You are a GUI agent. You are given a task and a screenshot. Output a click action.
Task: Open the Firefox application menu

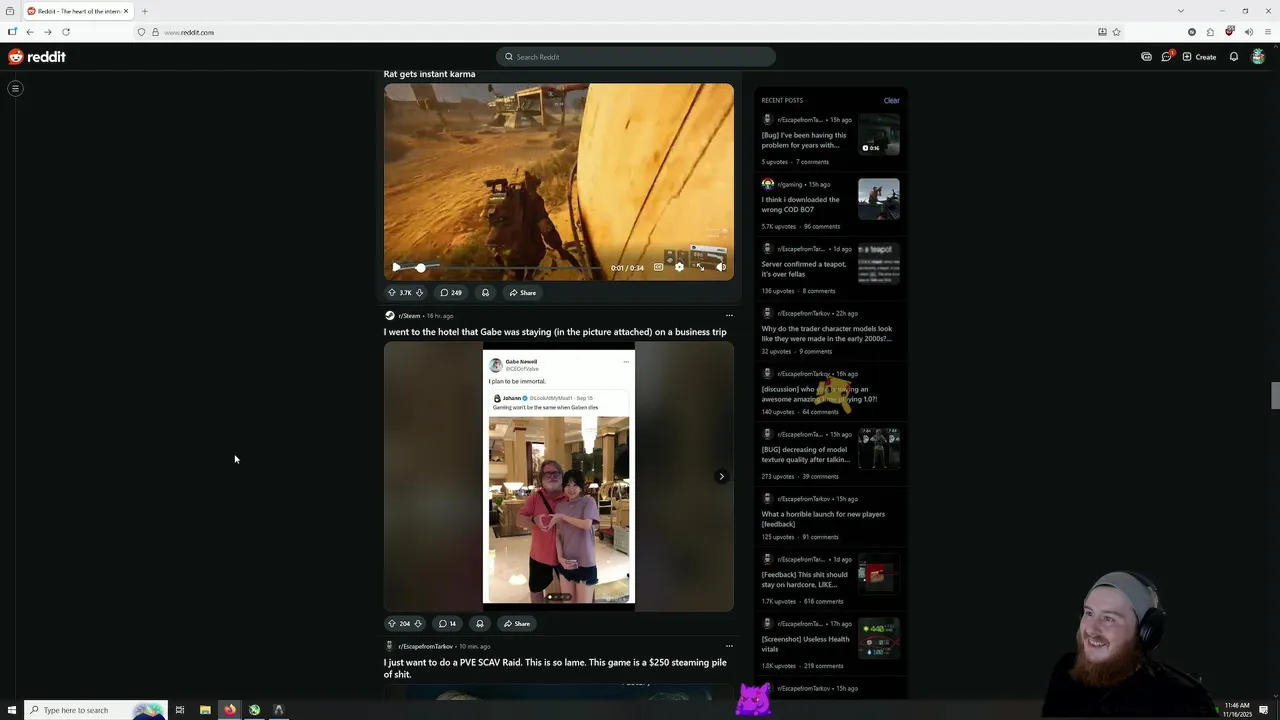1267,32
